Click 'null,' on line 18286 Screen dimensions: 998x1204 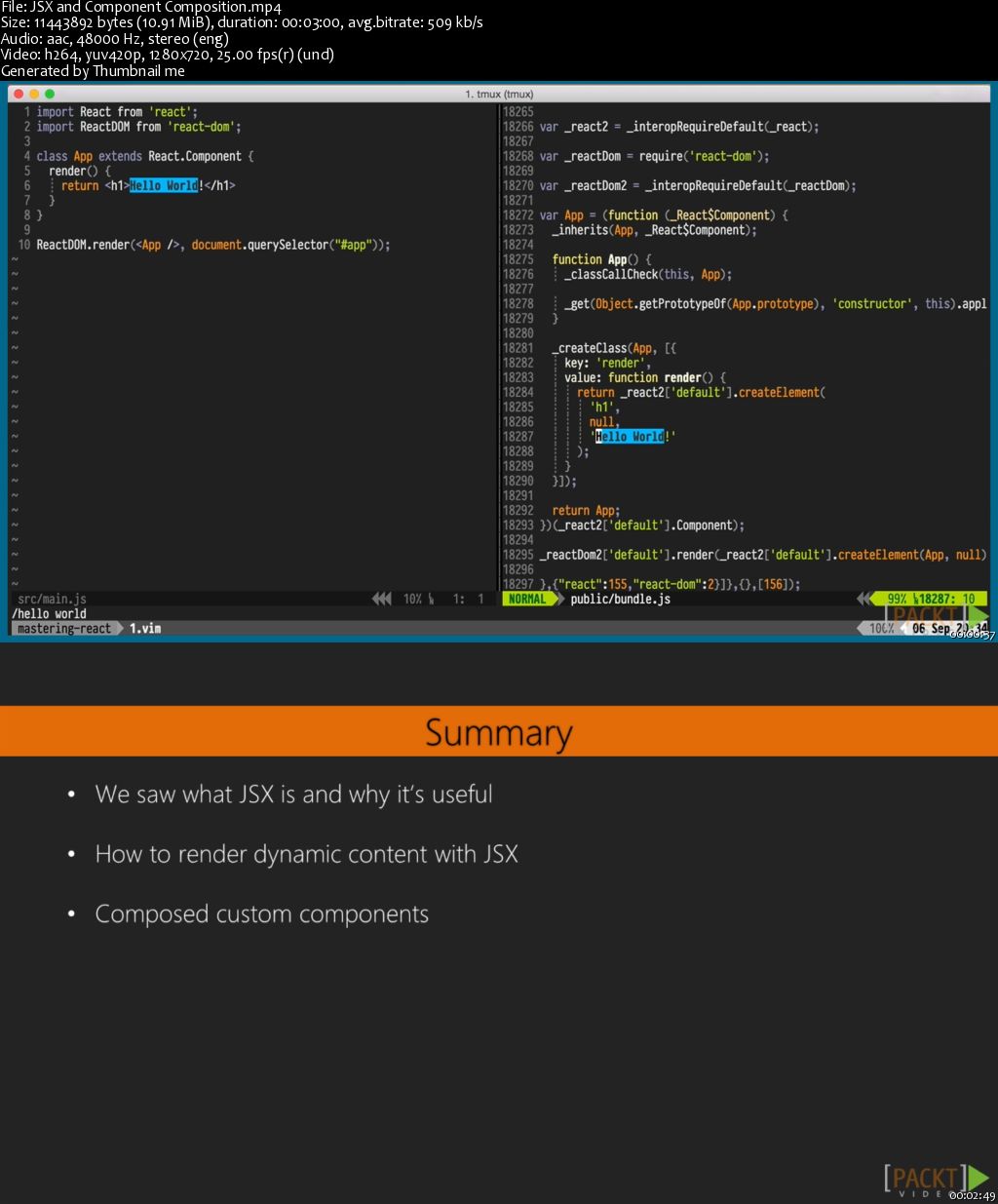point(604,422)
